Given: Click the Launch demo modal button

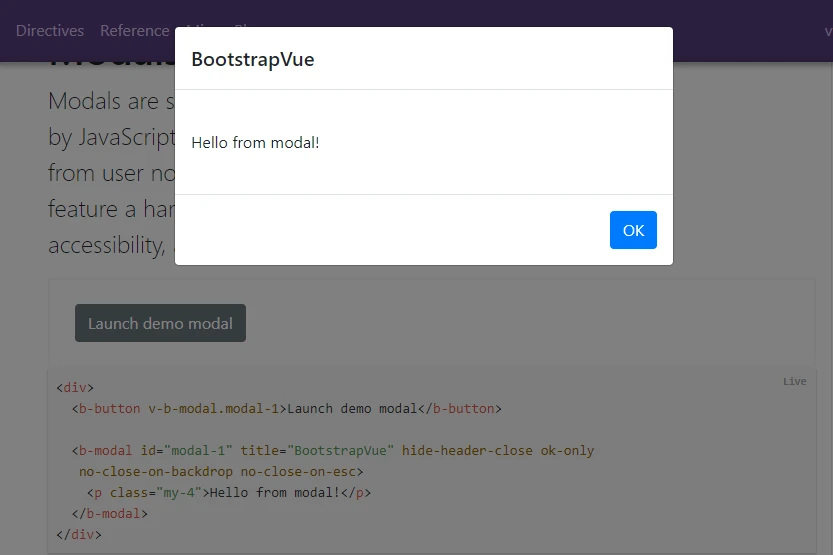Looking at the screenshot, I should [160, 323].
